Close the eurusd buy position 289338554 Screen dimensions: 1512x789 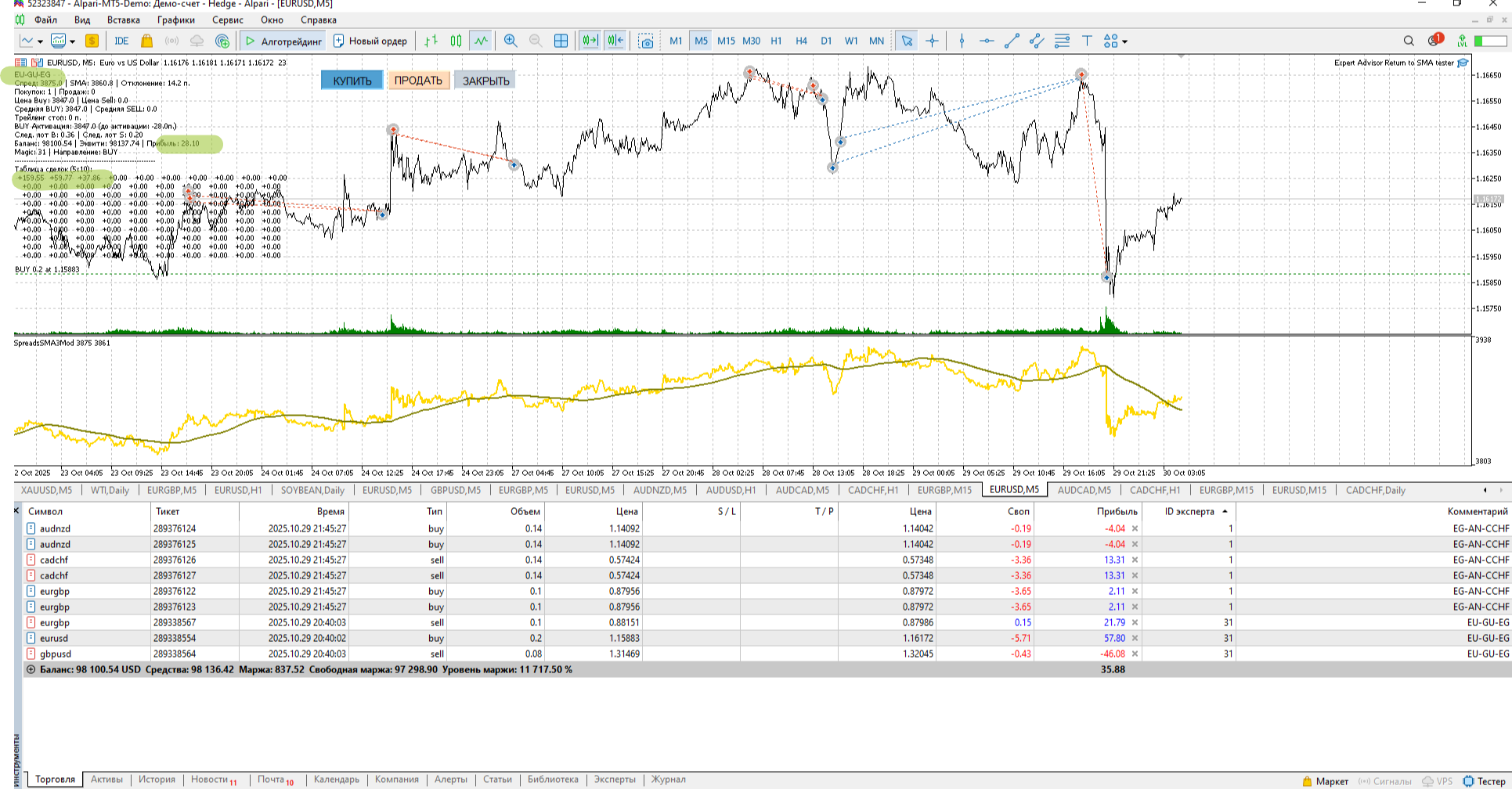1135,638
